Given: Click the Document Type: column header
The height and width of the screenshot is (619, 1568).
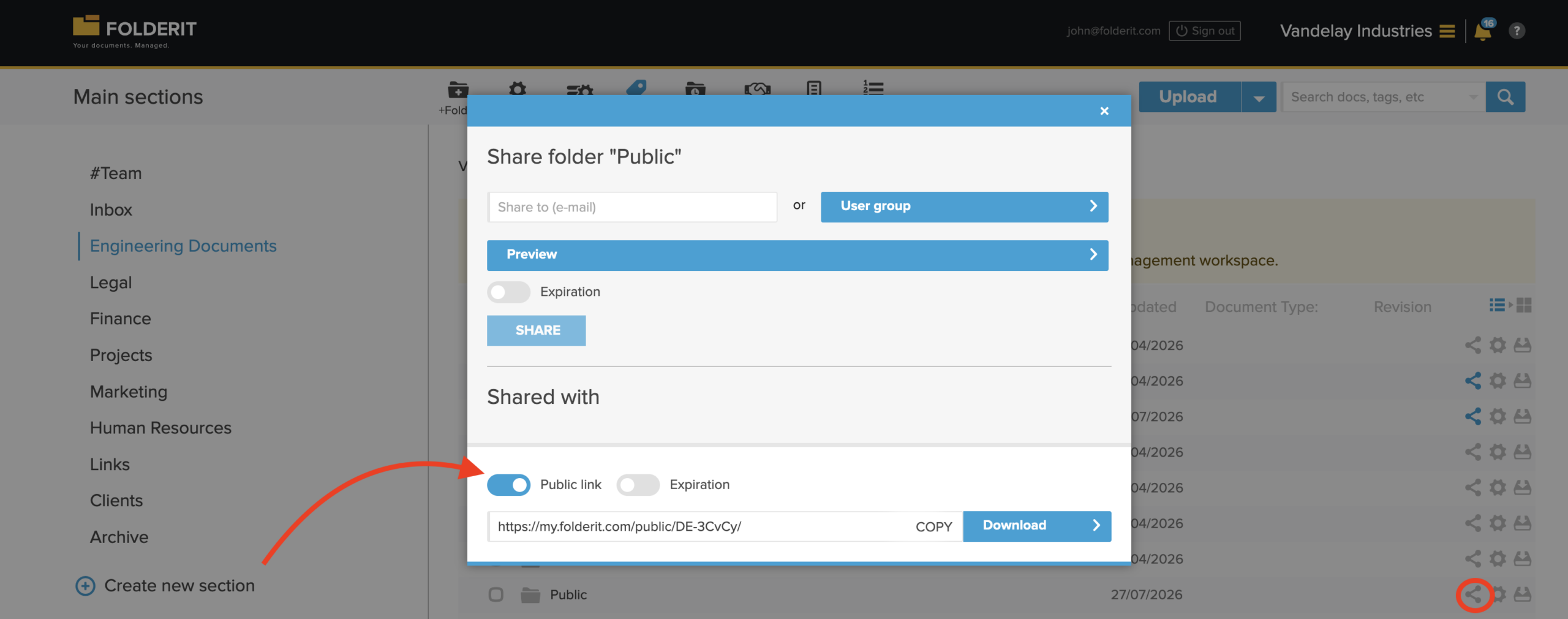Looking at the screenshot, I should [1261, 307].
